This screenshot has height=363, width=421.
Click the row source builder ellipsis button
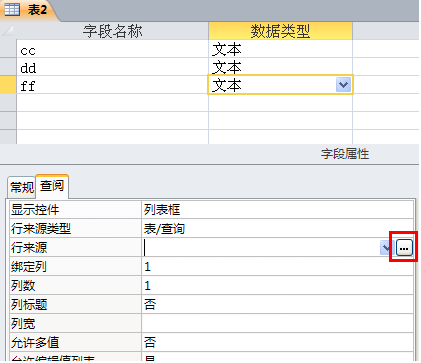point(404,248)
